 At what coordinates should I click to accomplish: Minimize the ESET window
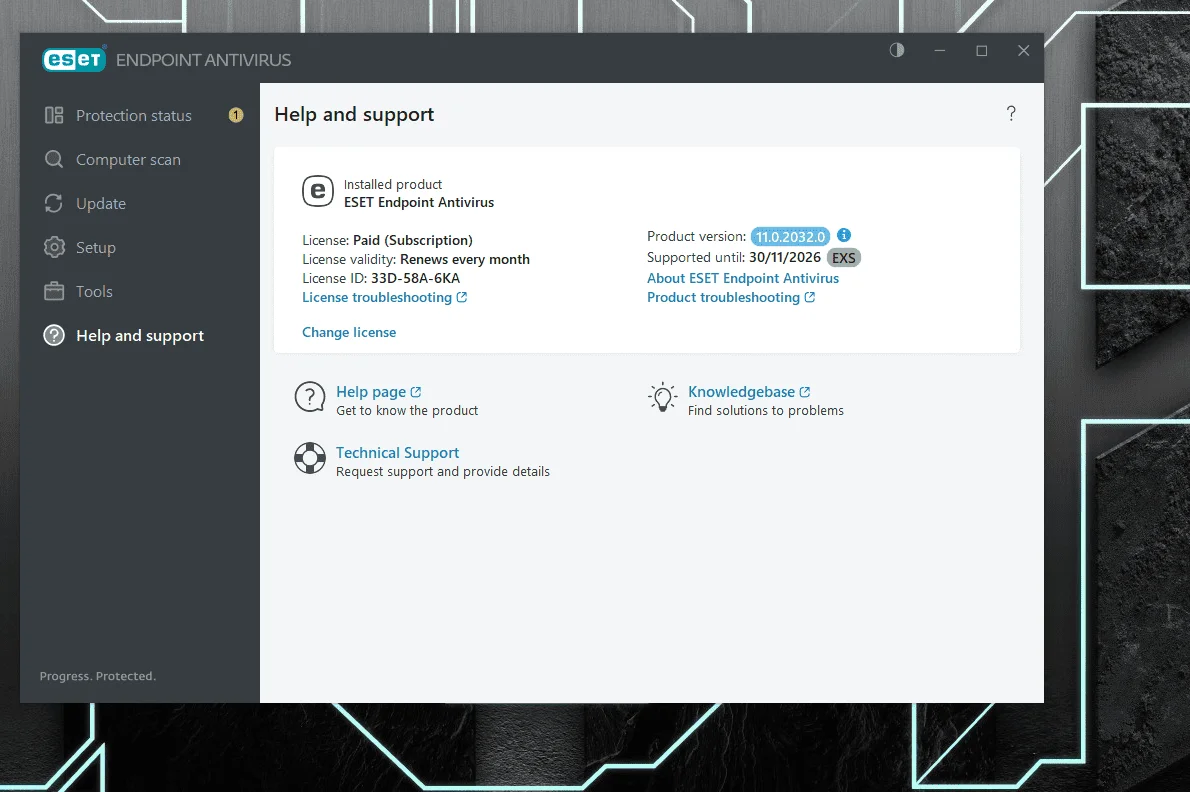940,51
